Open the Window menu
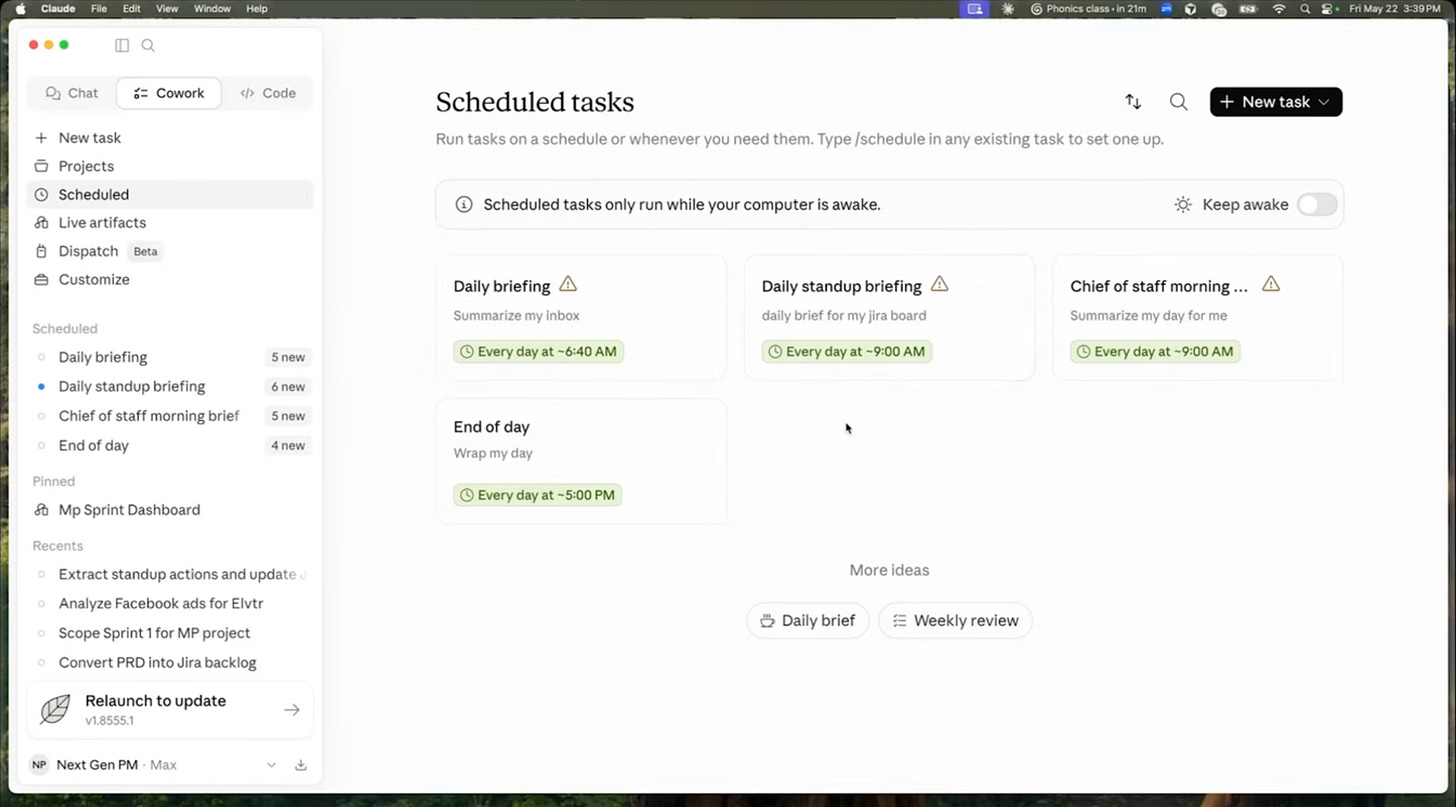 (x=212, y=9)
